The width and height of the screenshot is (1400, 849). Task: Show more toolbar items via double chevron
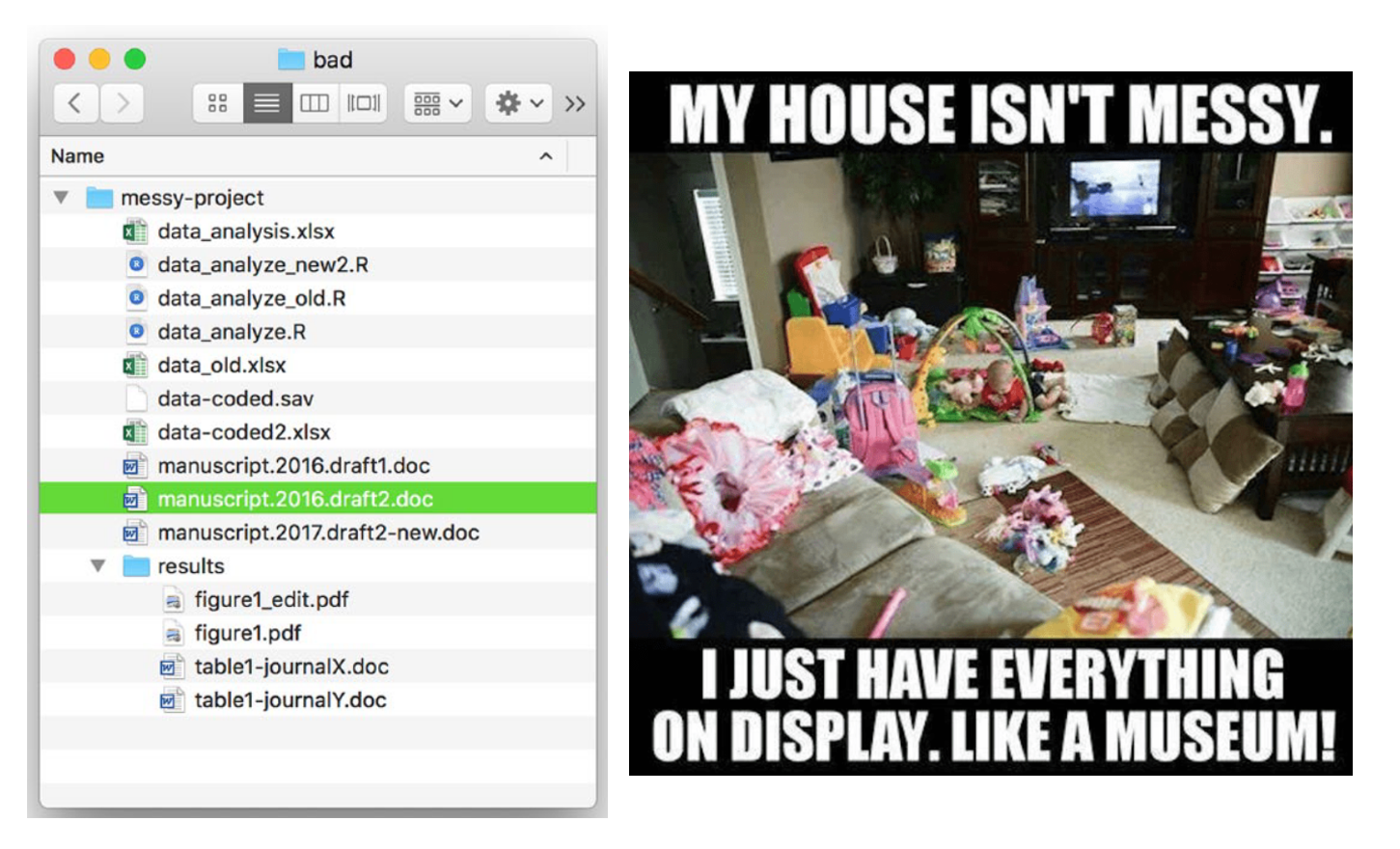pyautogui.click(x=575, y=103)
